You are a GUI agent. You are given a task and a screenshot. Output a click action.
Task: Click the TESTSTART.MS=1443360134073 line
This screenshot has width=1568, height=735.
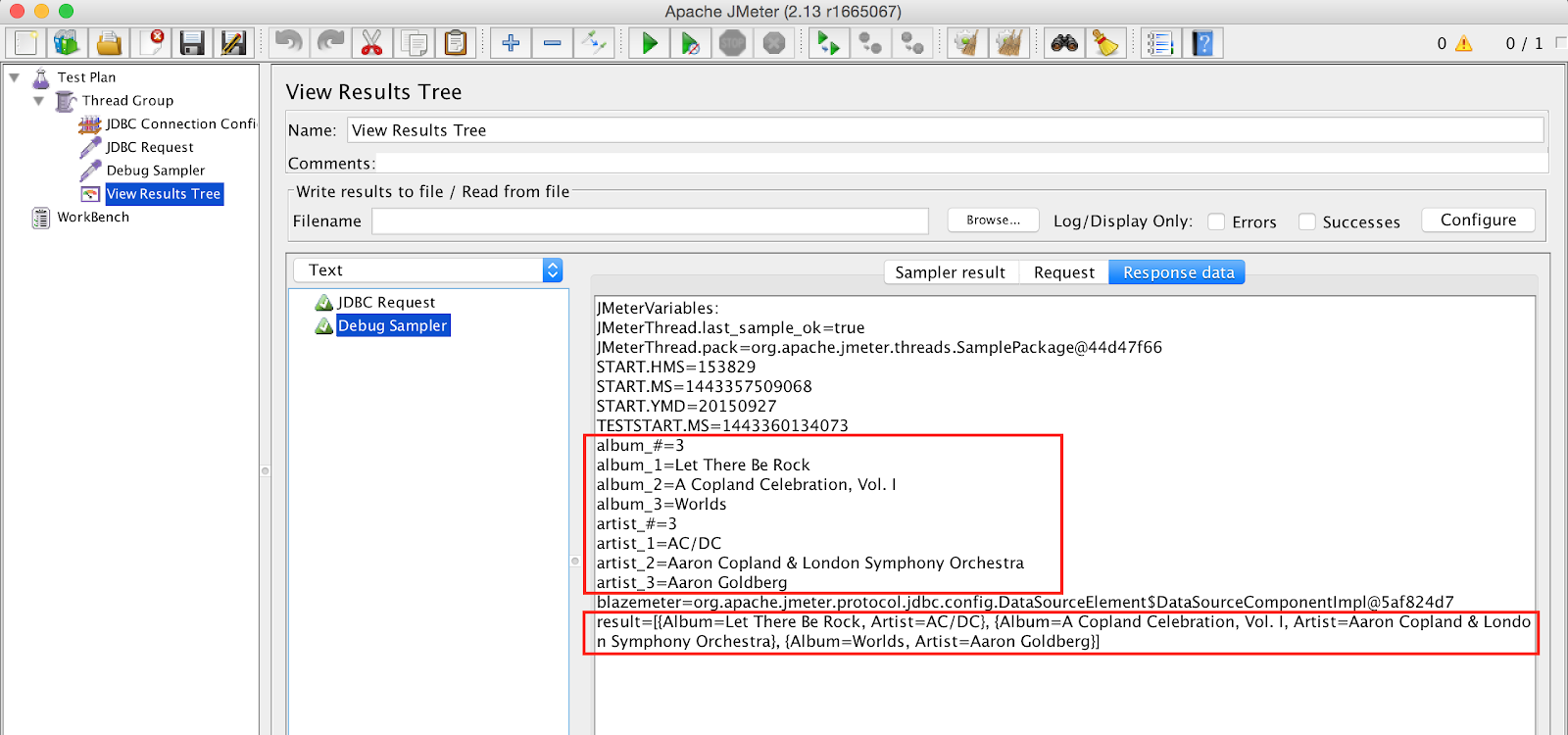point(722,426)
